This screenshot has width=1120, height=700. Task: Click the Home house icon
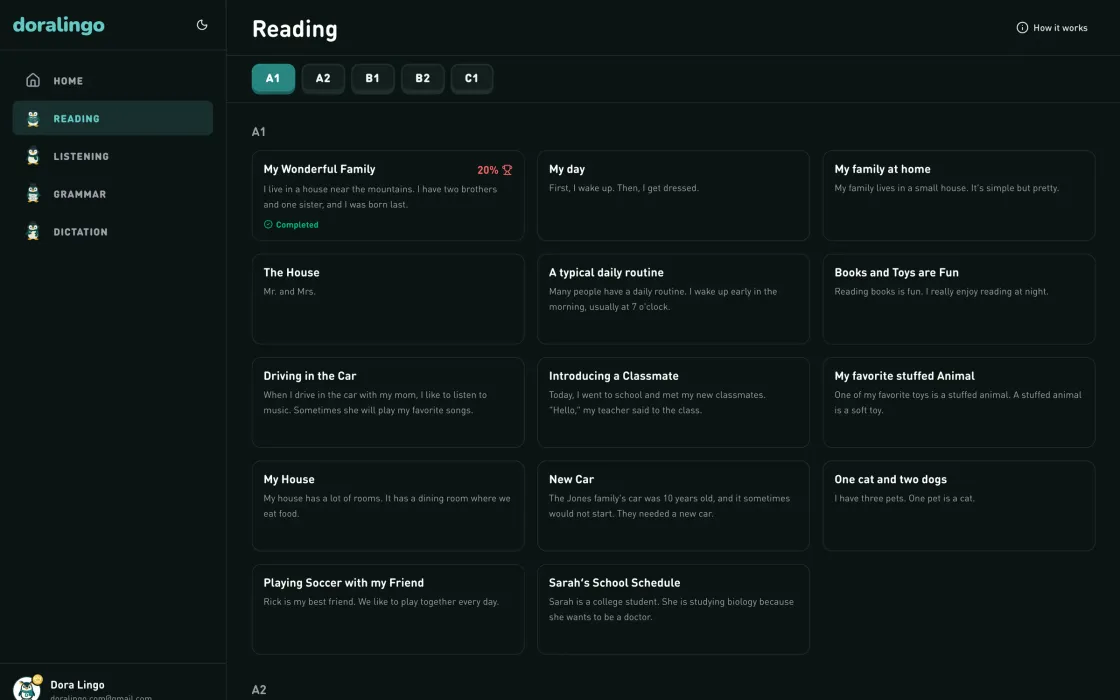pos(33,80)
